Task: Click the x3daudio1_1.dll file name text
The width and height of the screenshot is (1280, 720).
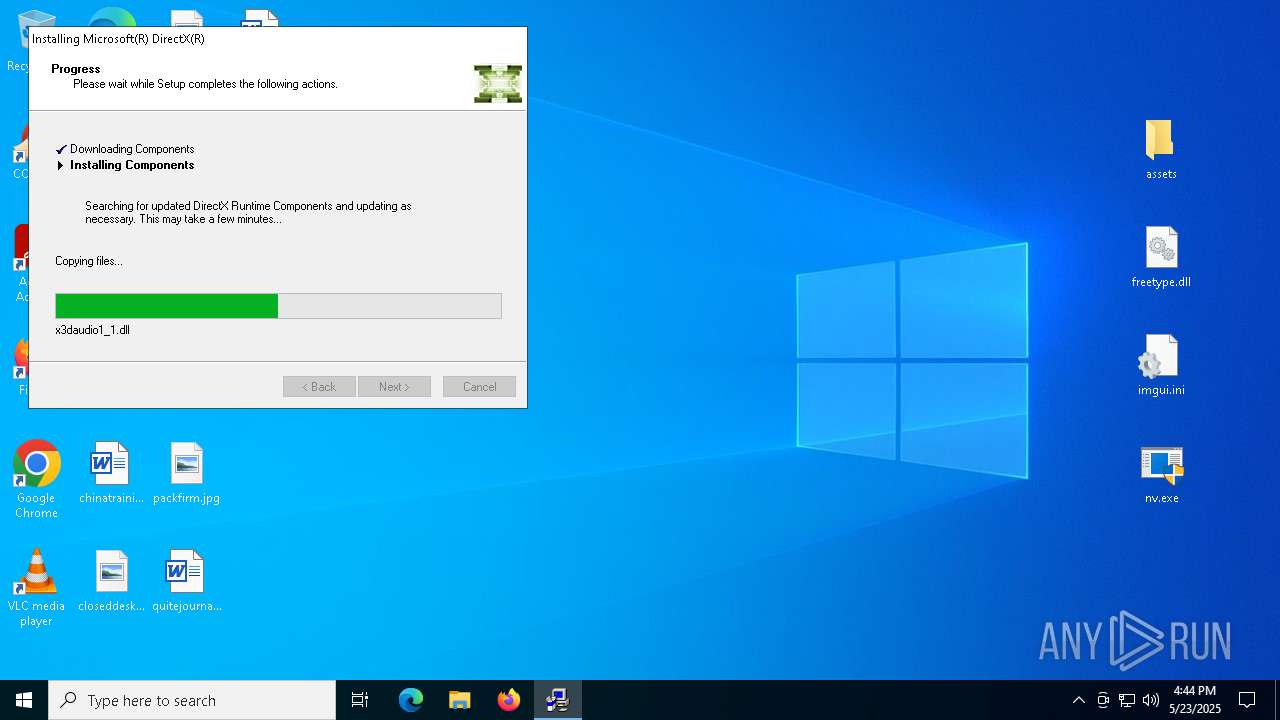Action: point(92,330)
